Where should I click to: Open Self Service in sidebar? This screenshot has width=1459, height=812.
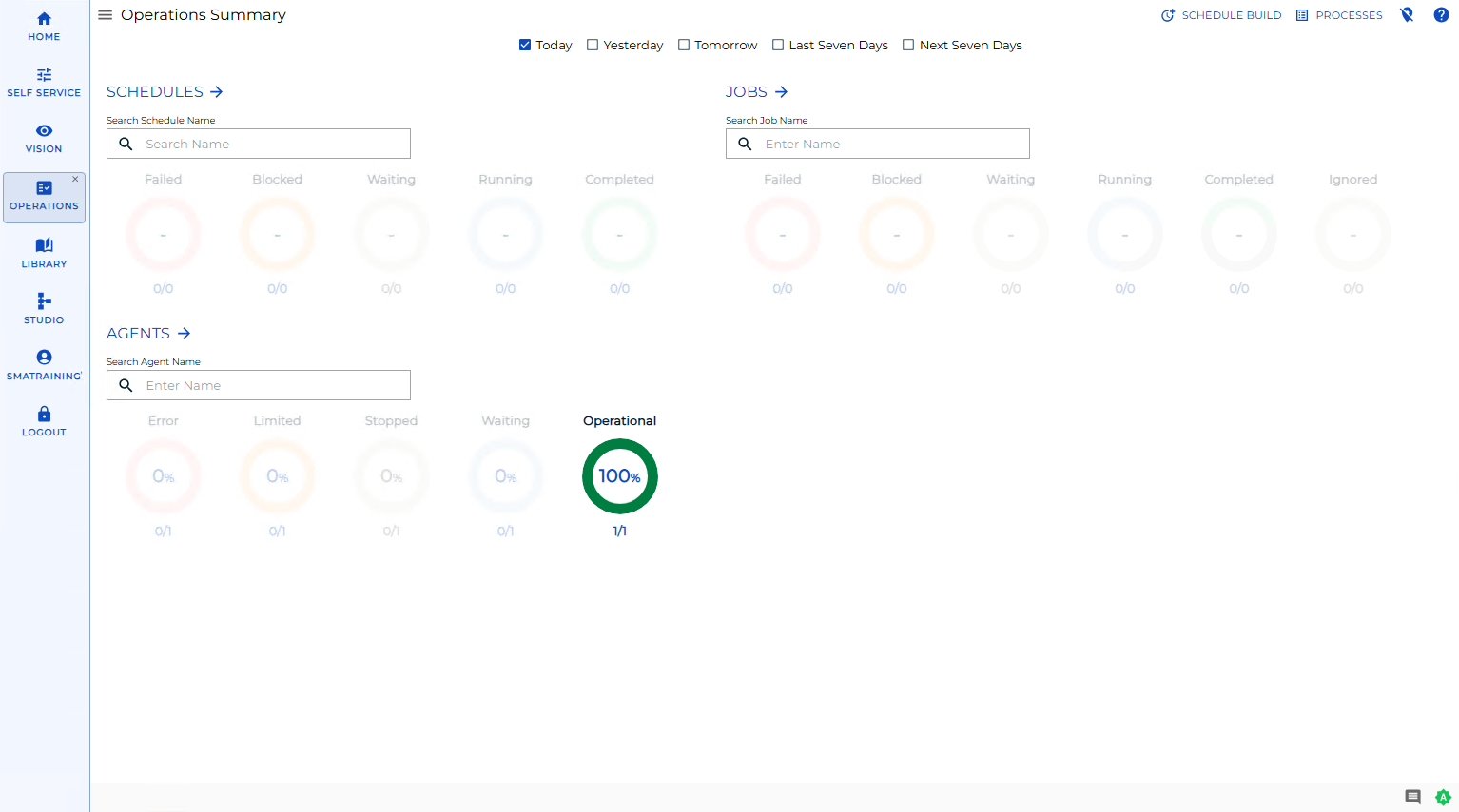pos(44,83)
